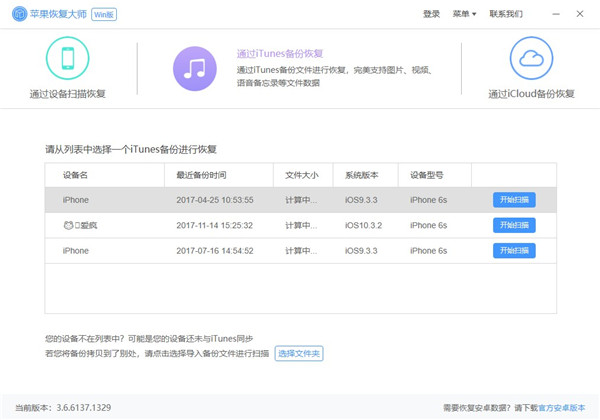The image size is (600, 420).
Task: Start scan for the 2017-04-25 backup
Action: [514, 200]
